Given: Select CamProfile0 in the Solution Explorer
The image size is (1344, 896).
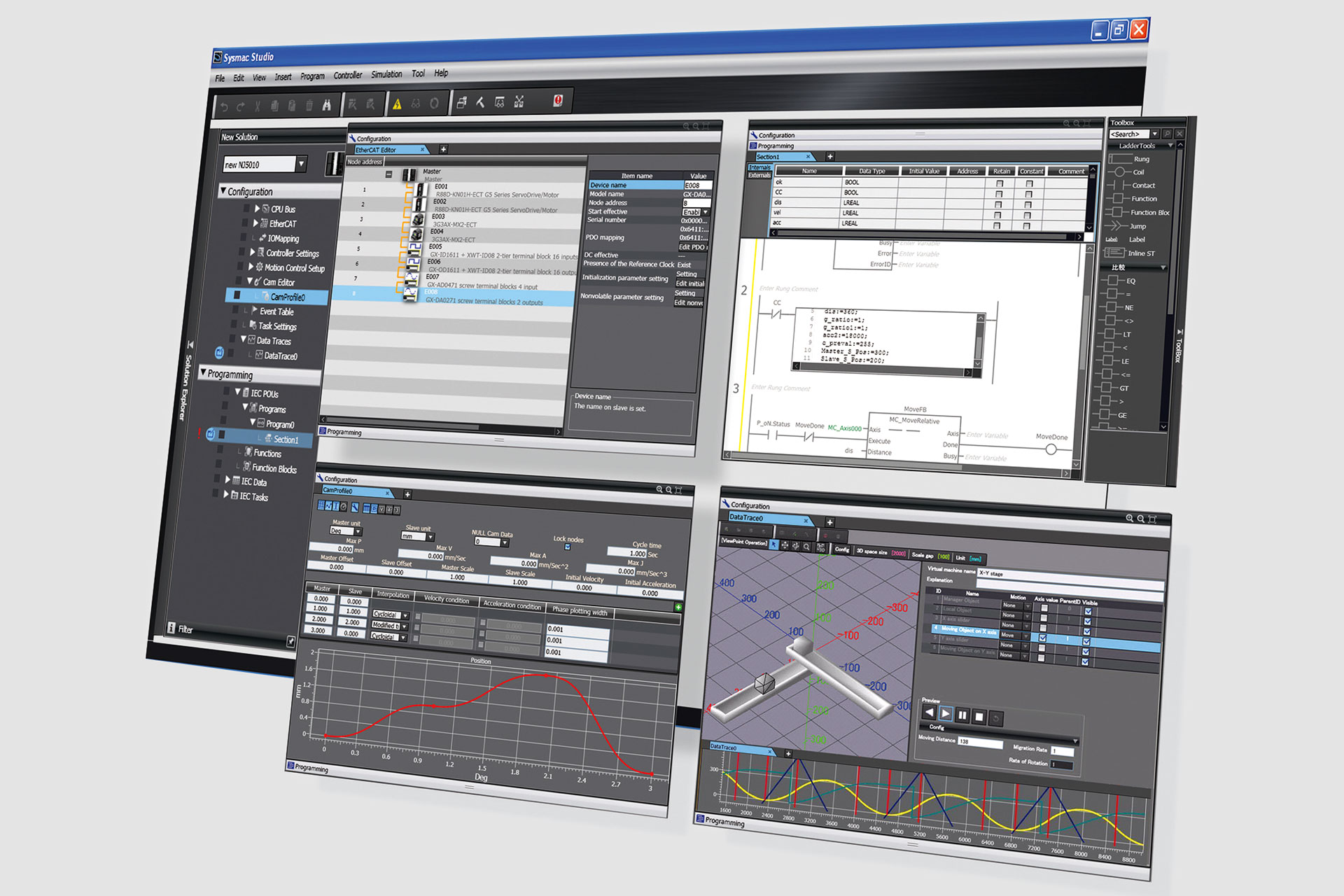Looking at the screenshot, I should click(x=287, y=297).
